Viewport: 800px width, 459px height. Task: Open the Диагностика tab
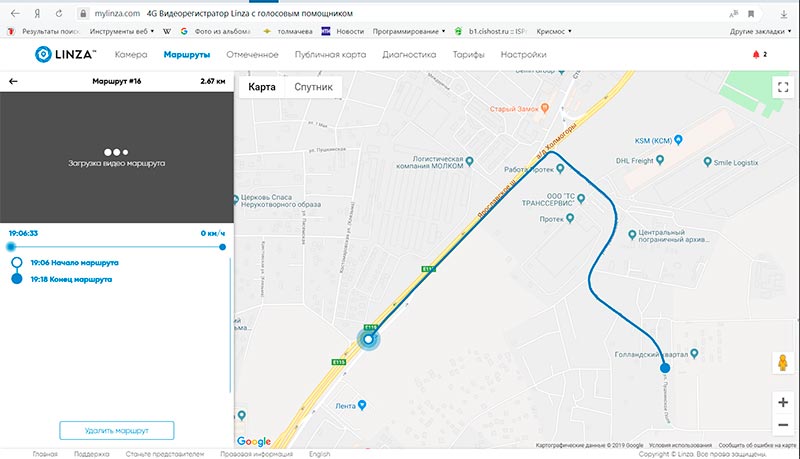[409, 55]
